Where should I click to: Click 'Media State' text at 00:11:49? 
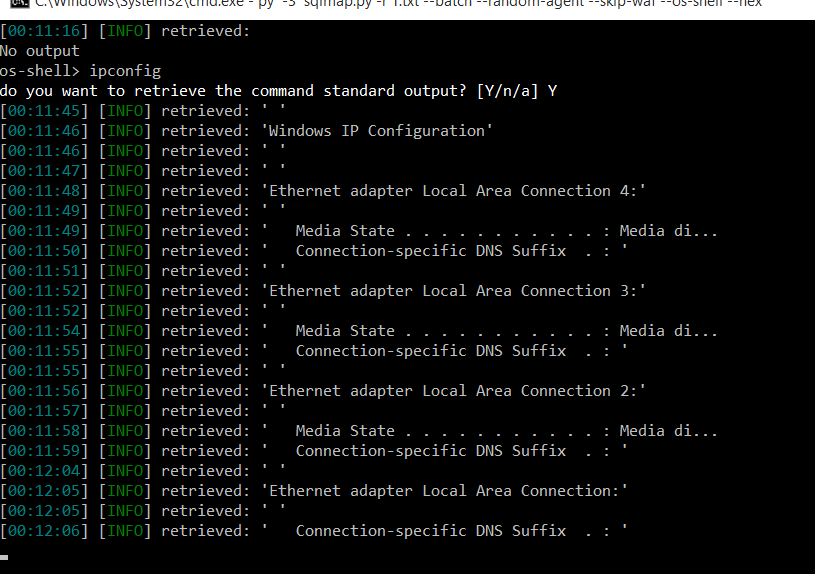(345, 231)
